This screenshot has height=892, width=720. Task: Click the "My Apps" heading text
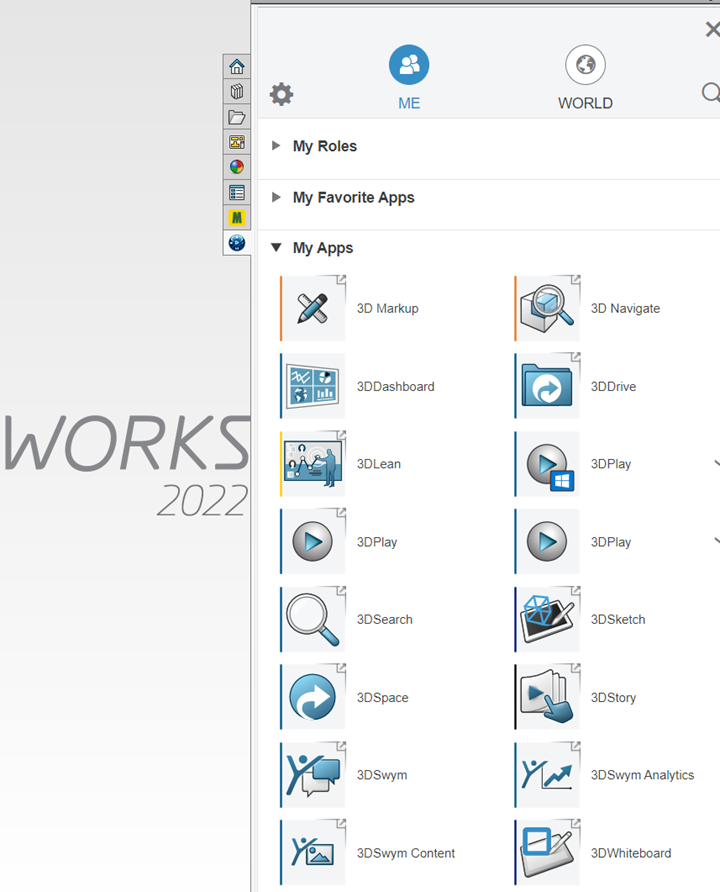click(323, 248)
